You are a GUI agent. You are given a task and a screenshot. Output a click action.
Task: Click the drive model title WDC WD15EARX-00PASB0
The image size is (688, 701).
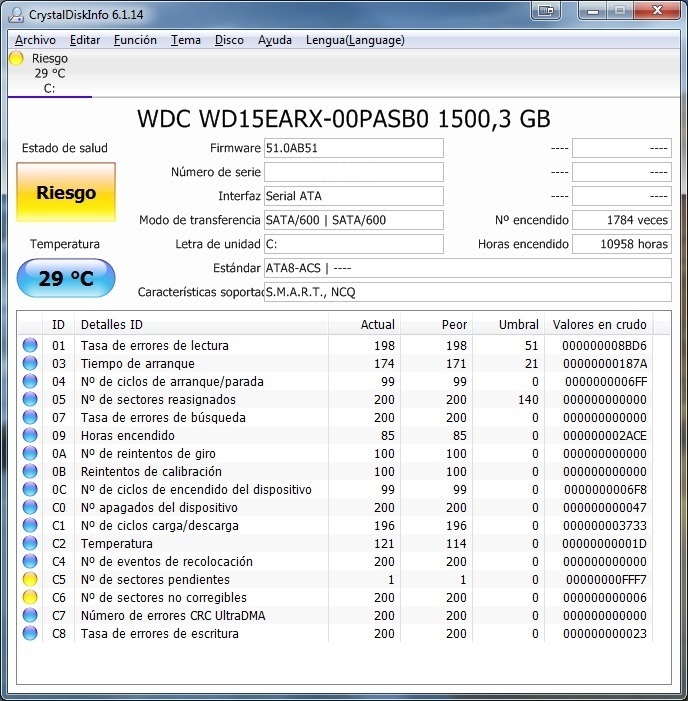click(x=283, y=119)
